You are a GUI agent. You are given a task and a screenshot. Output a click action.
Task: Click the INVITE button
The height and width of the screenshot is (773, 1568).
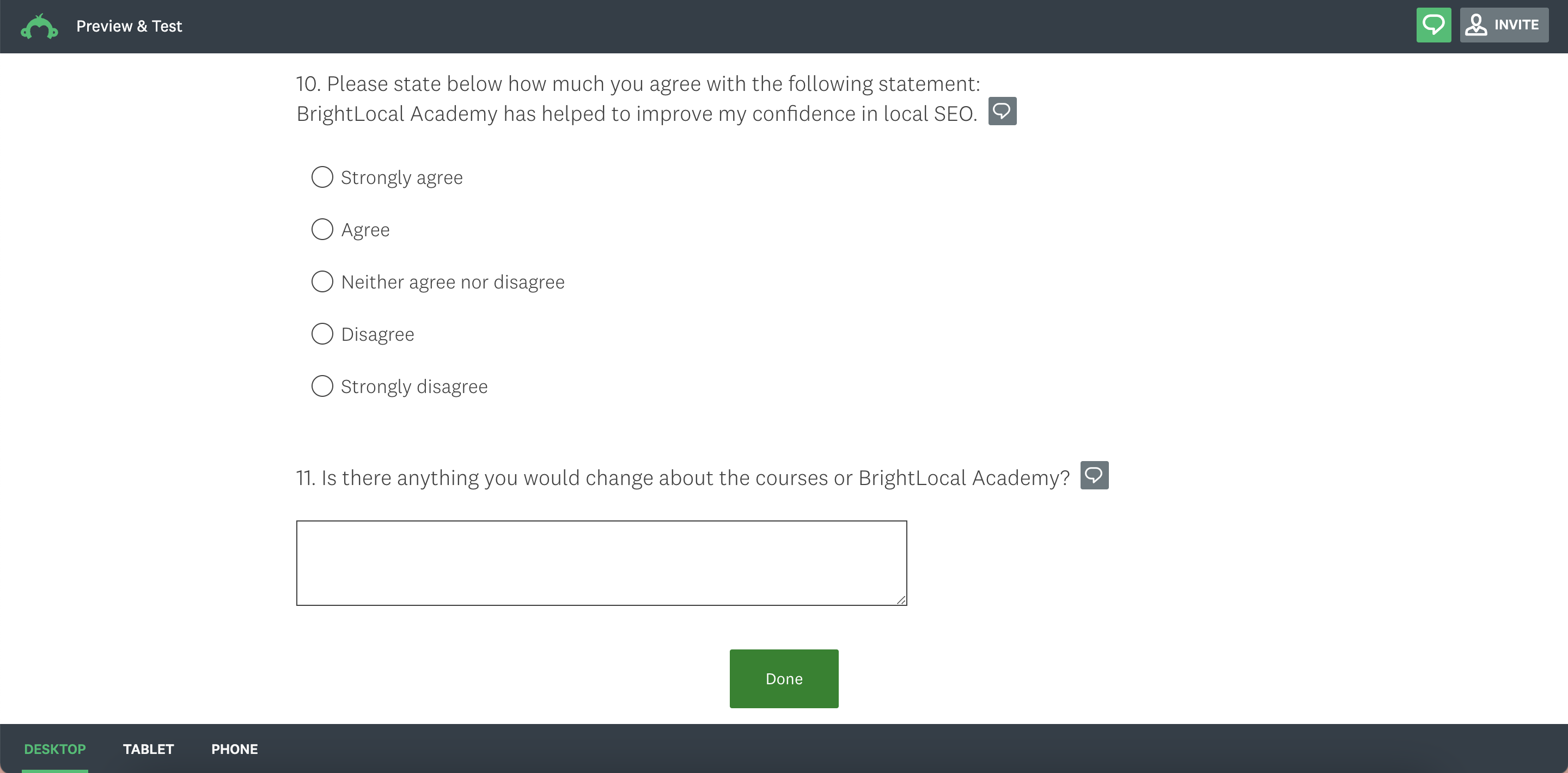point(1504,24)
